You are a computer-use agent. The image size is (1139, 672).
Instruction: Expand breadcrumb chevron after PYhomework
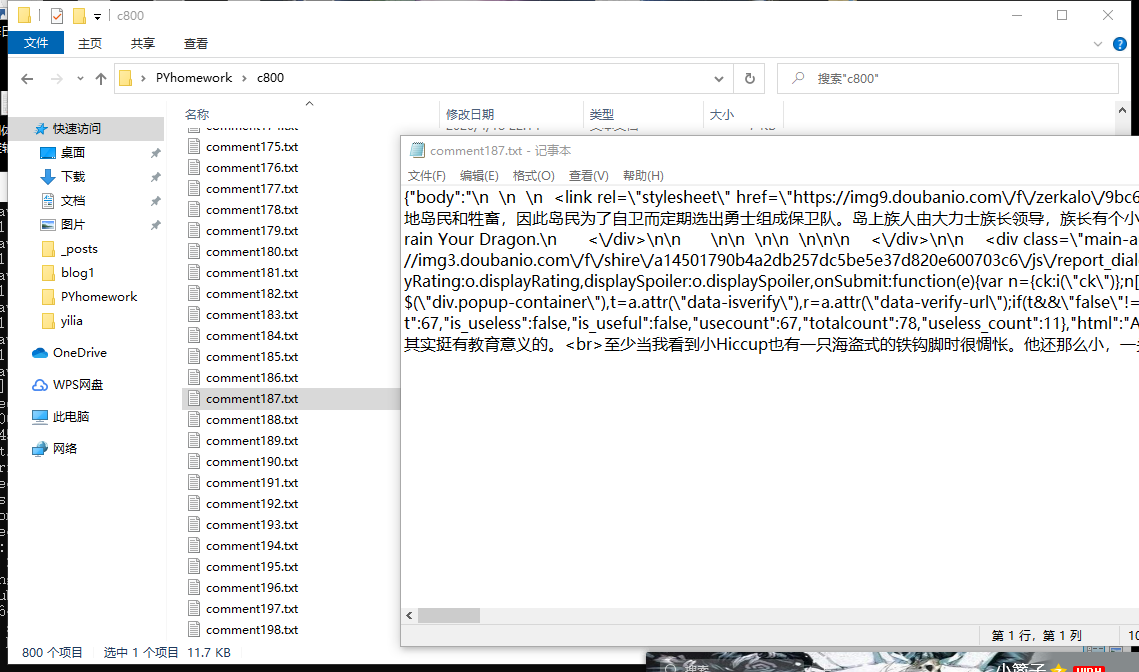pos(244,78)
